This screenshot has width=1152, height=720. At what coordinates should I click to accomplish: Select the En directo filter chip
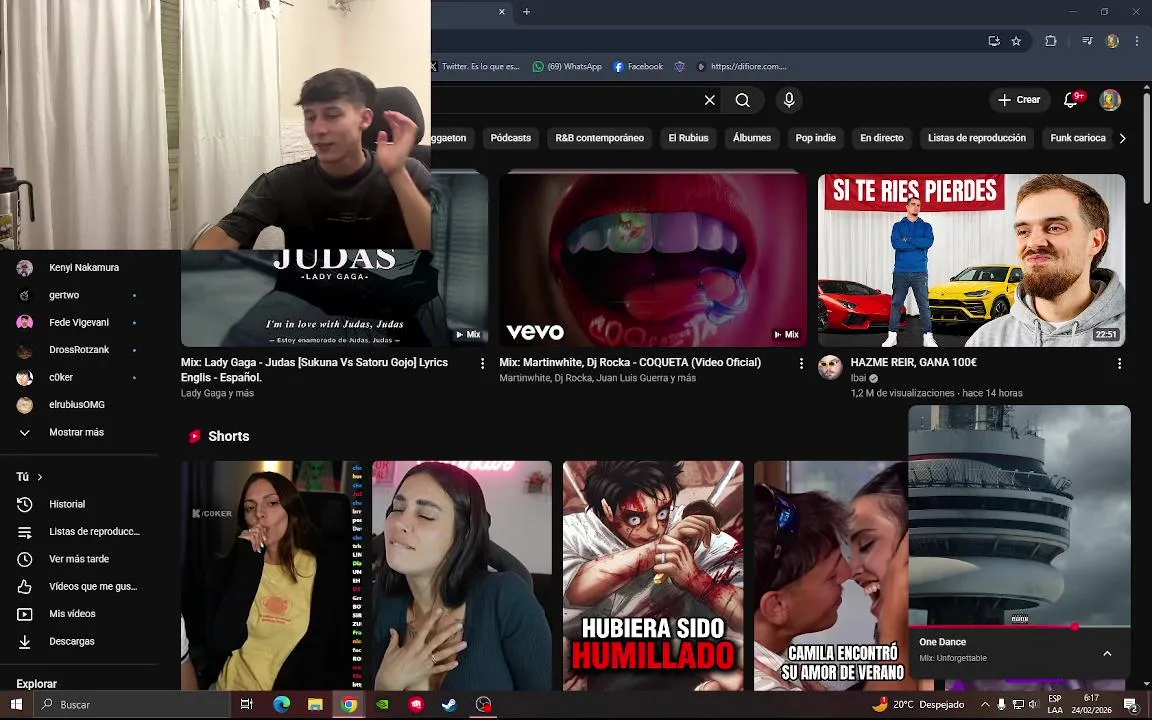pyautogui.click(x=882, y=138)
